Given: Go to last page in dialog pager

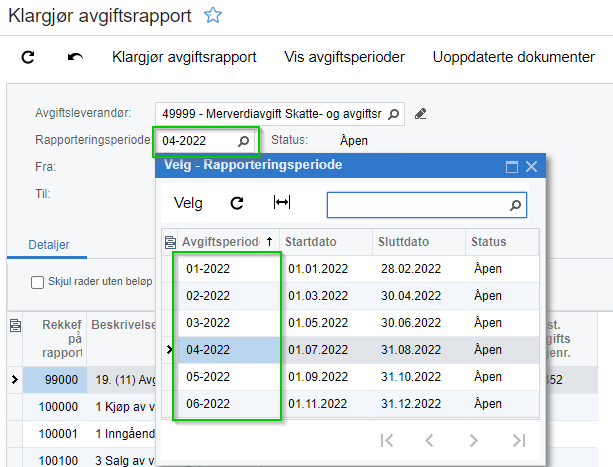Looking at the screenshot, I should pos(519,440).
